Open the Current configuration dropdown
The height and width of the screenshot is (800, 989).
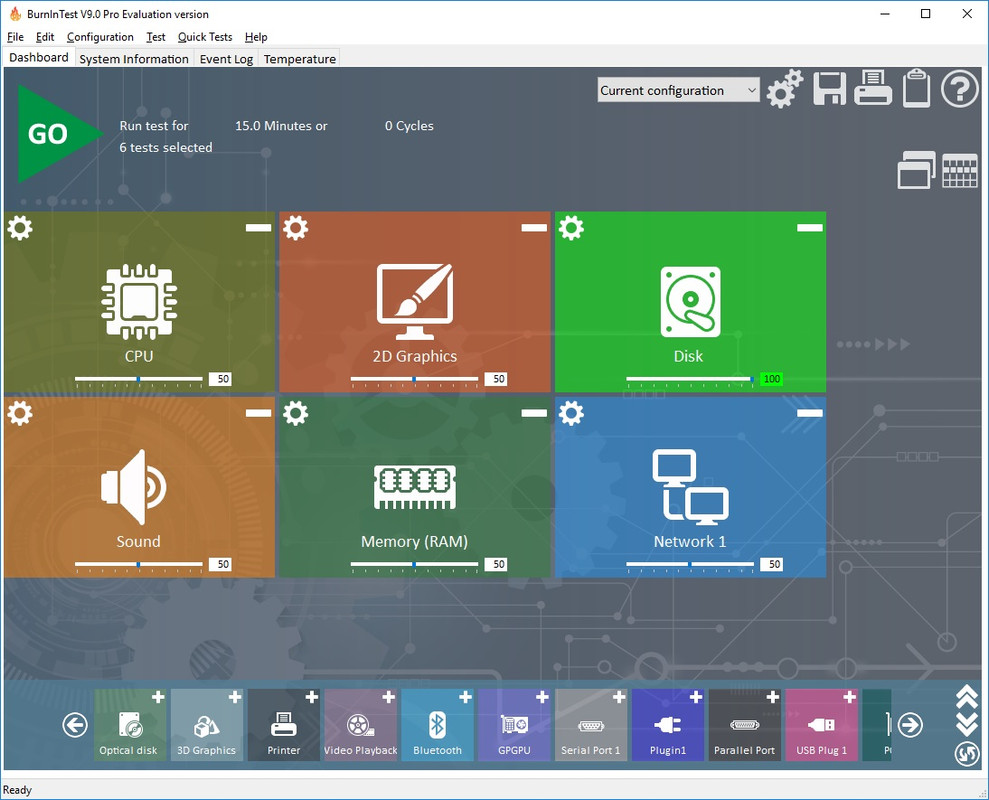click(679, 90)
